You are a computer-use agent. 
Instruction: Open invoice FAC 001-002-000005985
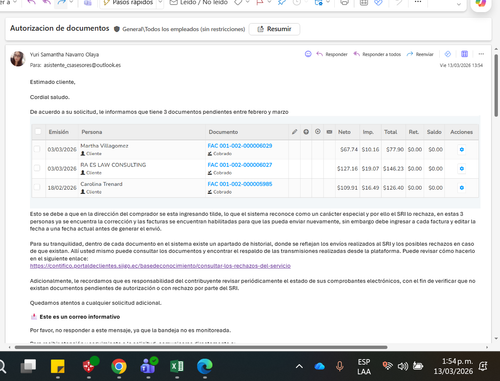[x=240, y=184]
